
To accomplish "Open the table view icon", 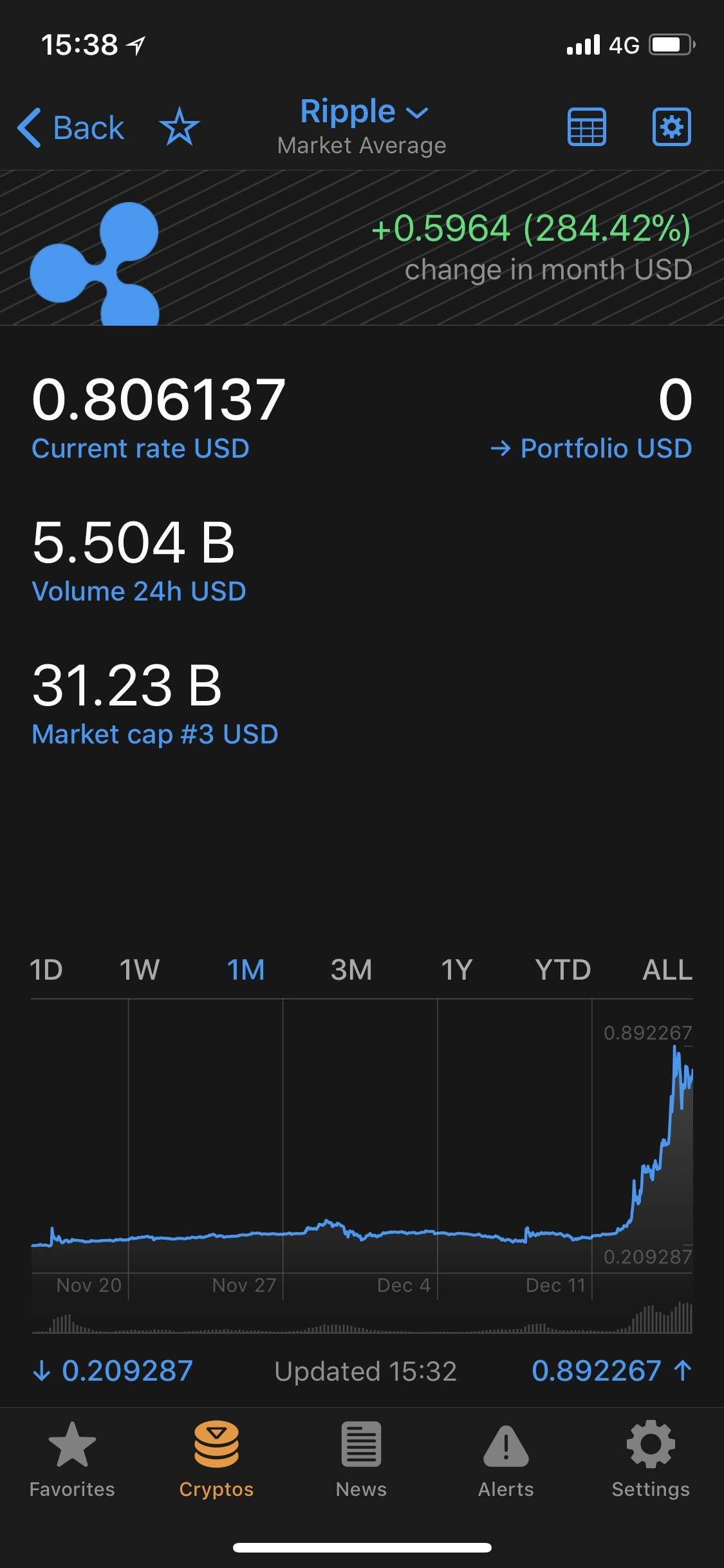I will pos(586,127).
